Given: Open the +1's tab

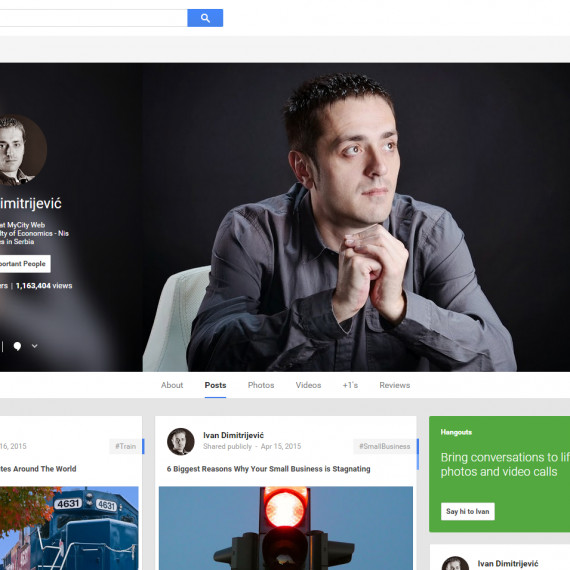Looking at the screenshot, I should tap(350, 385).
